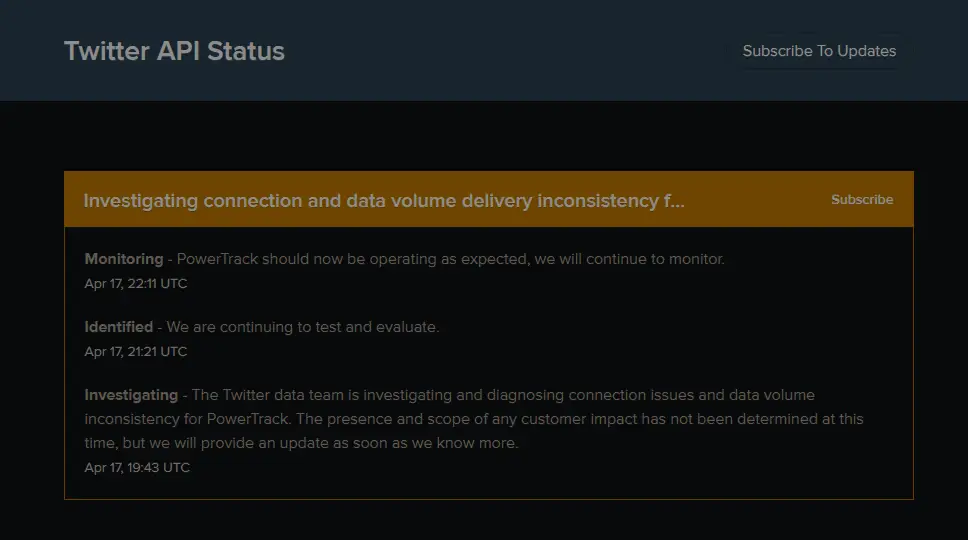Click the Apr 17, 19:43 UTC timestamp

click(x=136, y=467)
